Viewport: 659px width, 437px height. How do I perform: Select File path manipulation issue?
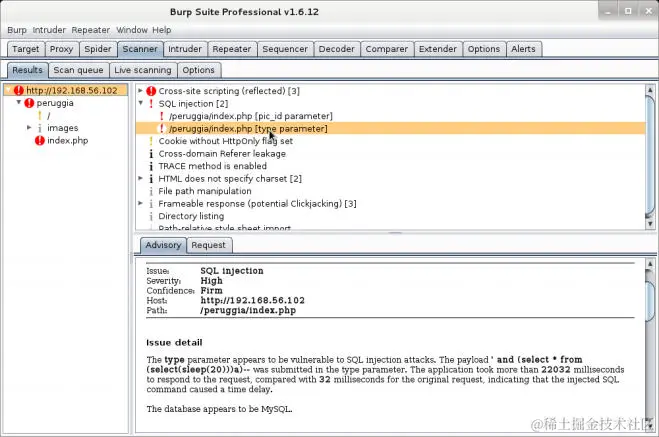[x=205, y=191]
